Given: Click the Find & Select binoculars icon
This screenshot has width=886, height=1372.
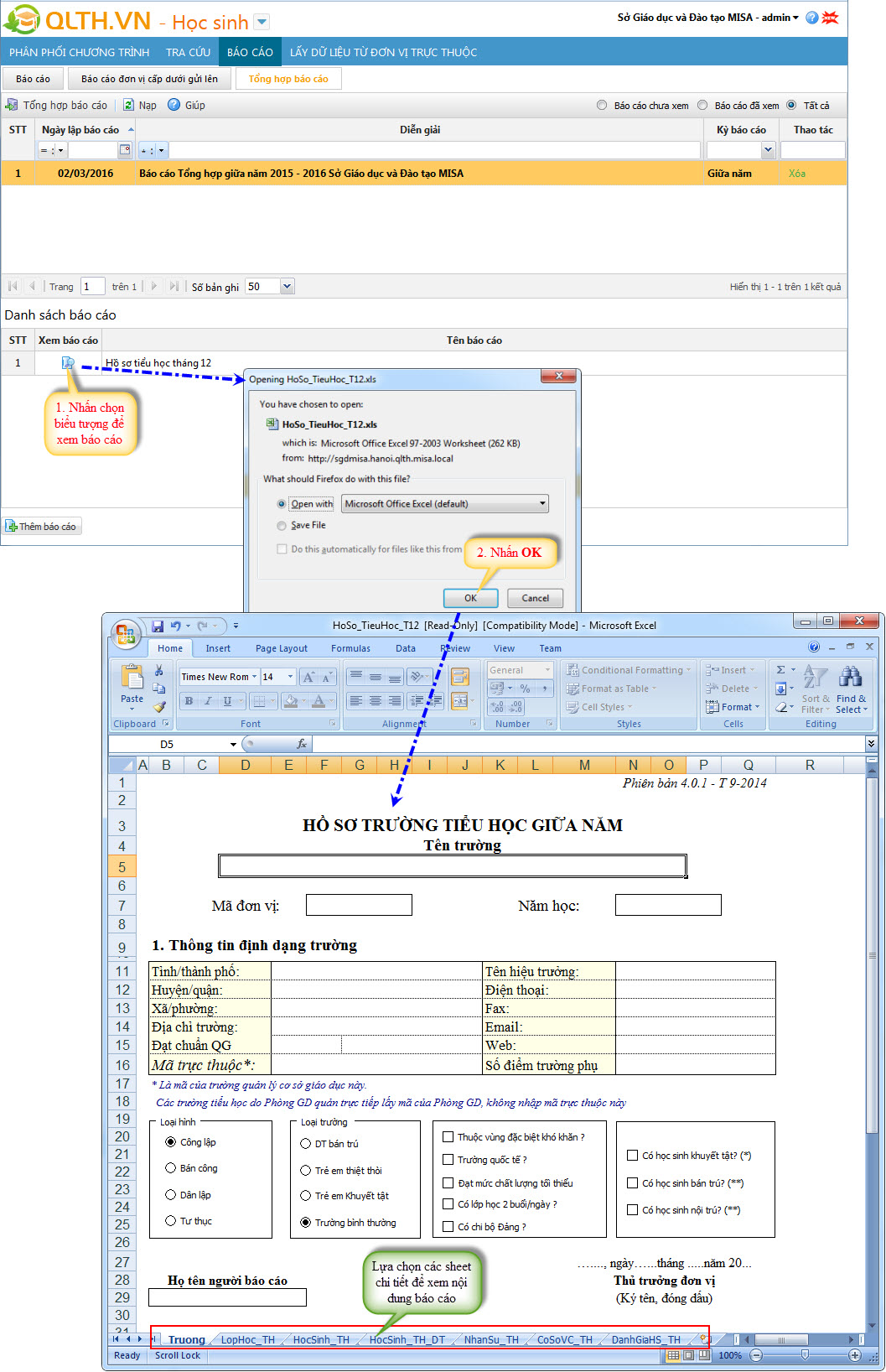Looking at the screenshot, I should [851, 678].
